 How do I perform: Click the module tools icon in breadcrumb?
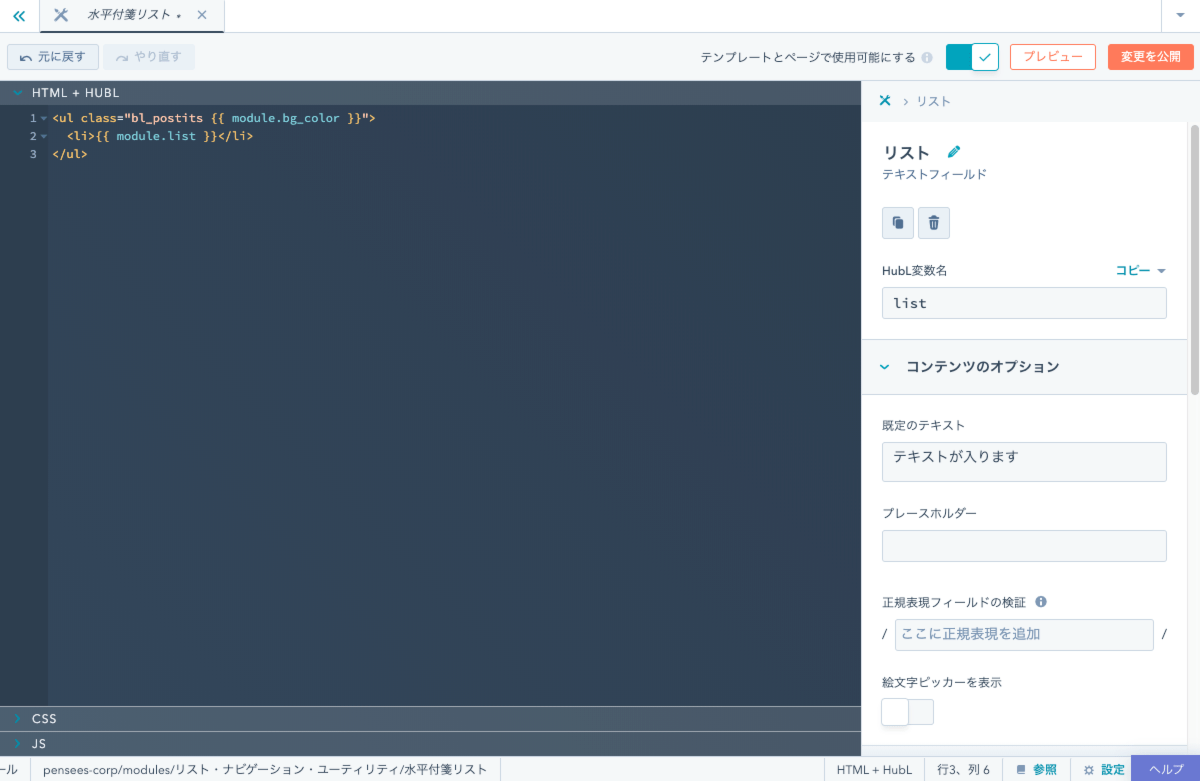(884, 101)
